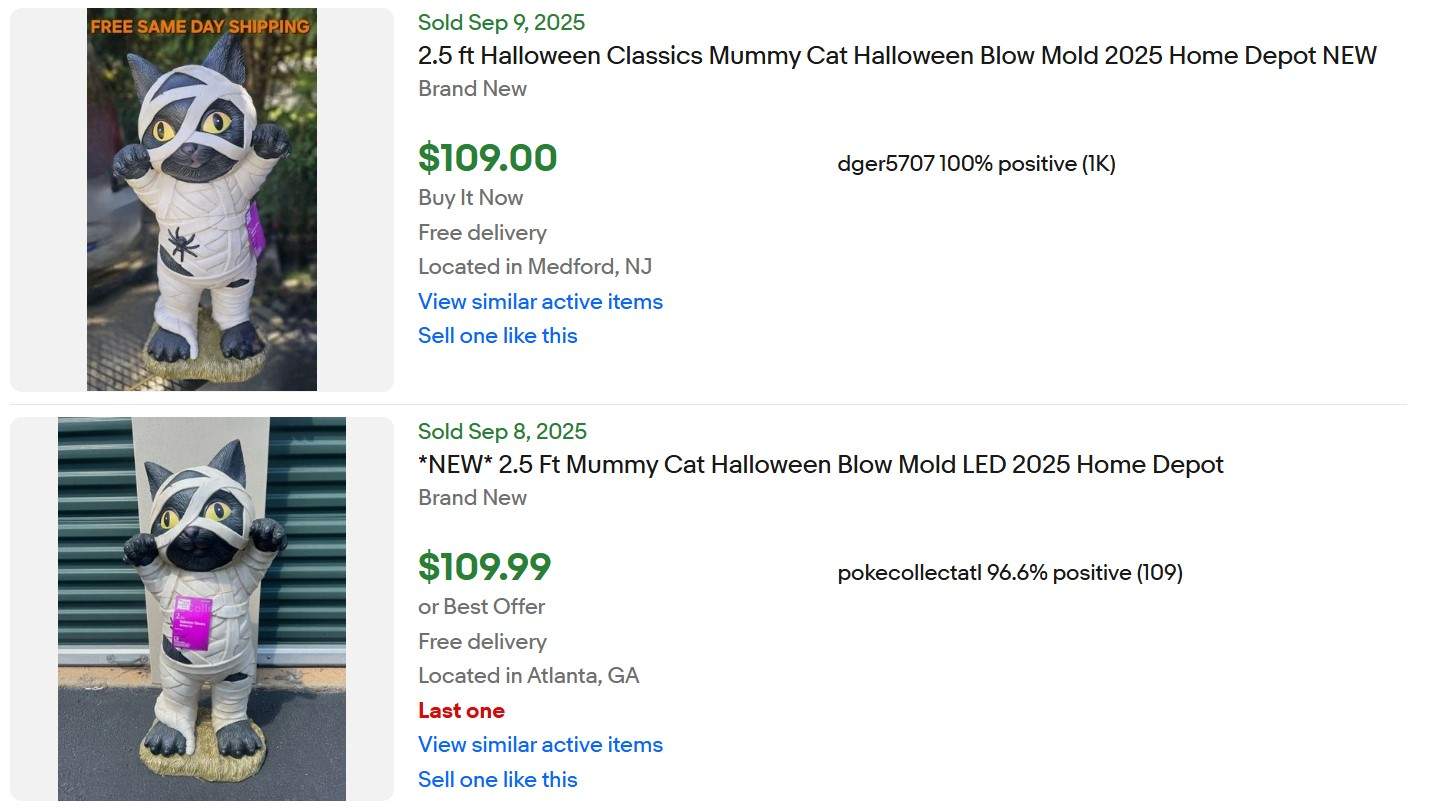Click the Last one indicator
The width and height of the screenshot is (1440, 810).
(x=461, y=710)
